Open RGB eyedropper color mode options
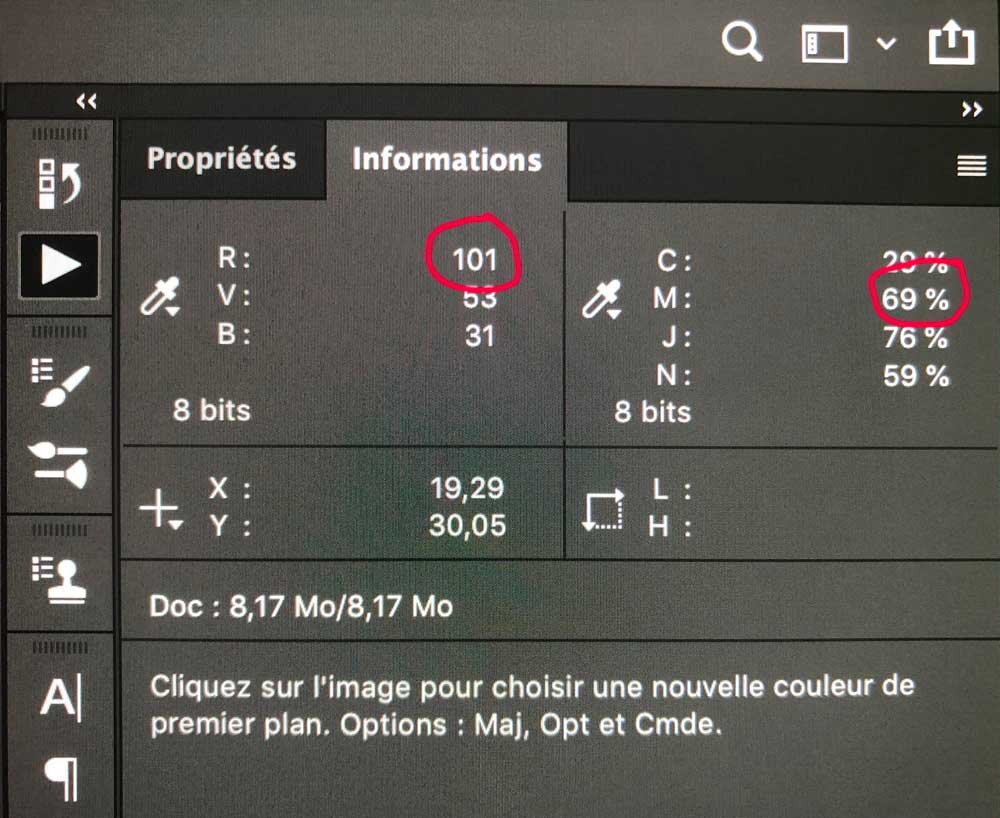The image size is (1000, 818). (160, 298)
